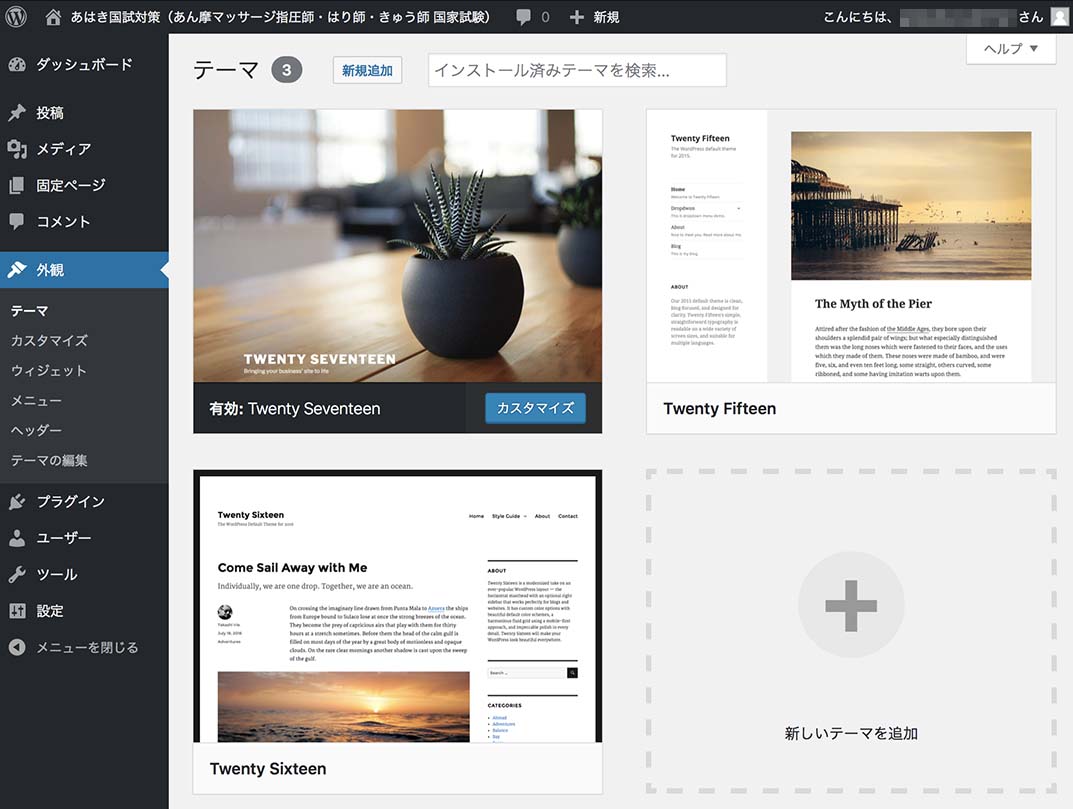Open the 設定 menu
Screen dimensions: 1073x809
click(50, 610)
